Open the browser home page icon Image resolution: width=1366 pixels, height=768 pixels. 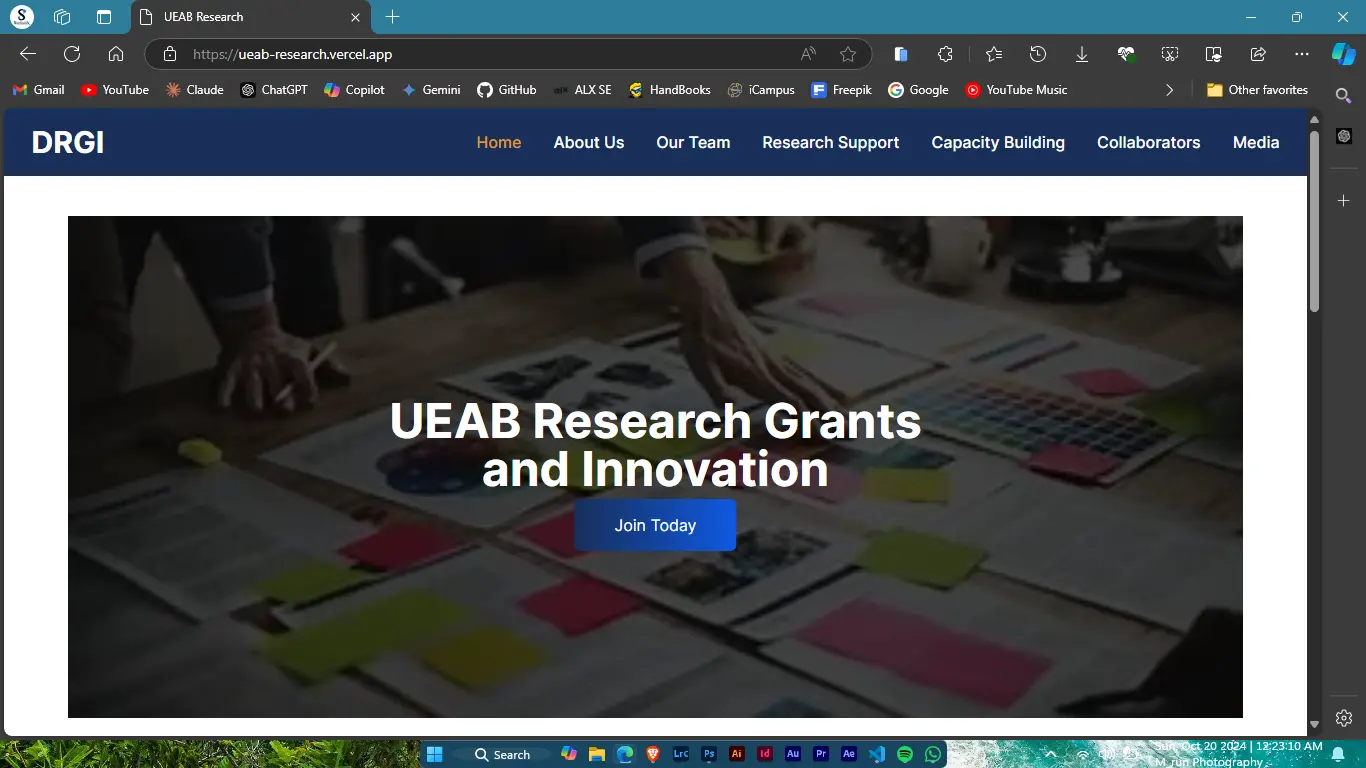pyautogui.click(x=116, y=54)
